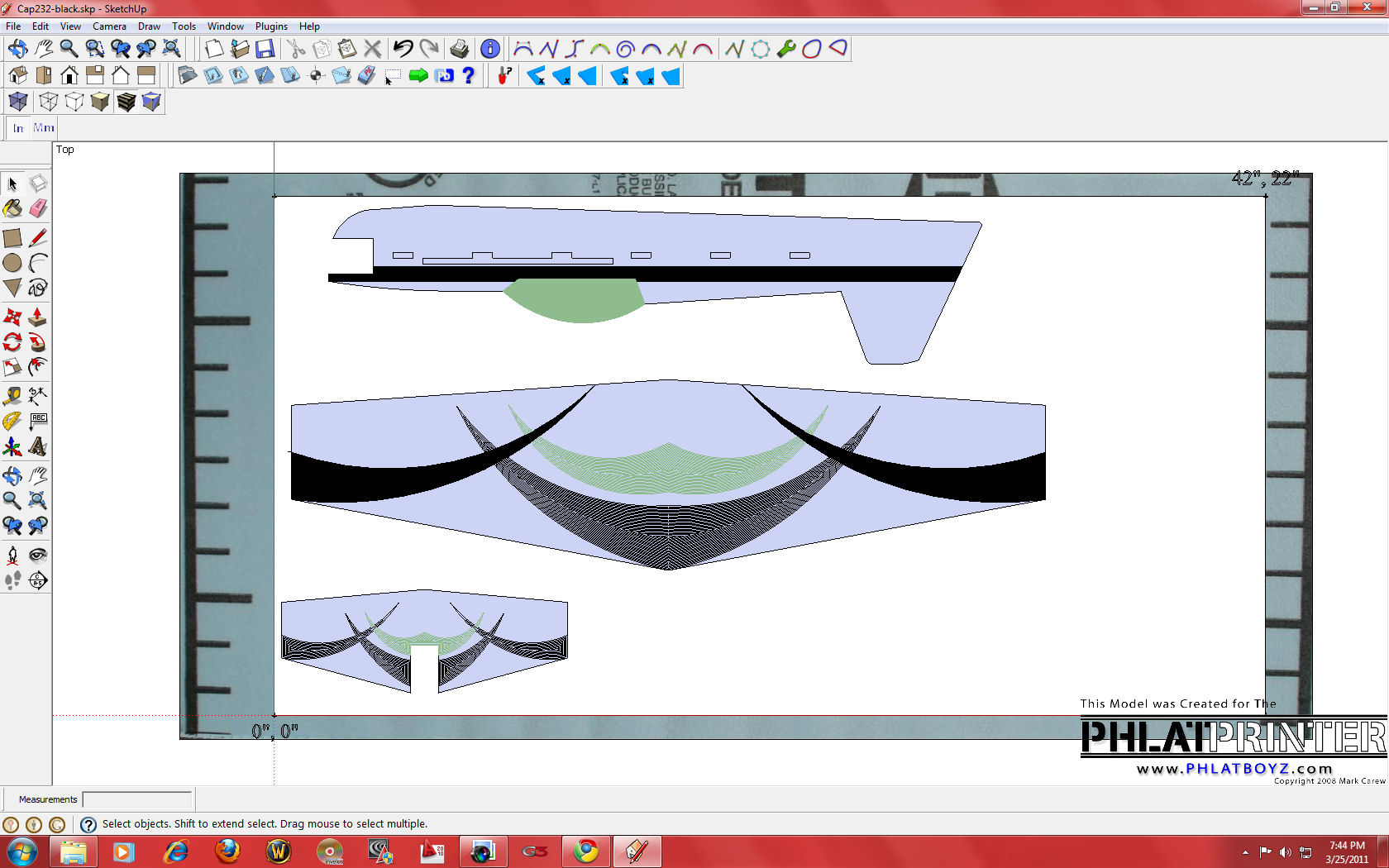The height and width of the screenshot is (868, 1389).
Task: Open the Plugins menu
Action: tap(271, 26)
